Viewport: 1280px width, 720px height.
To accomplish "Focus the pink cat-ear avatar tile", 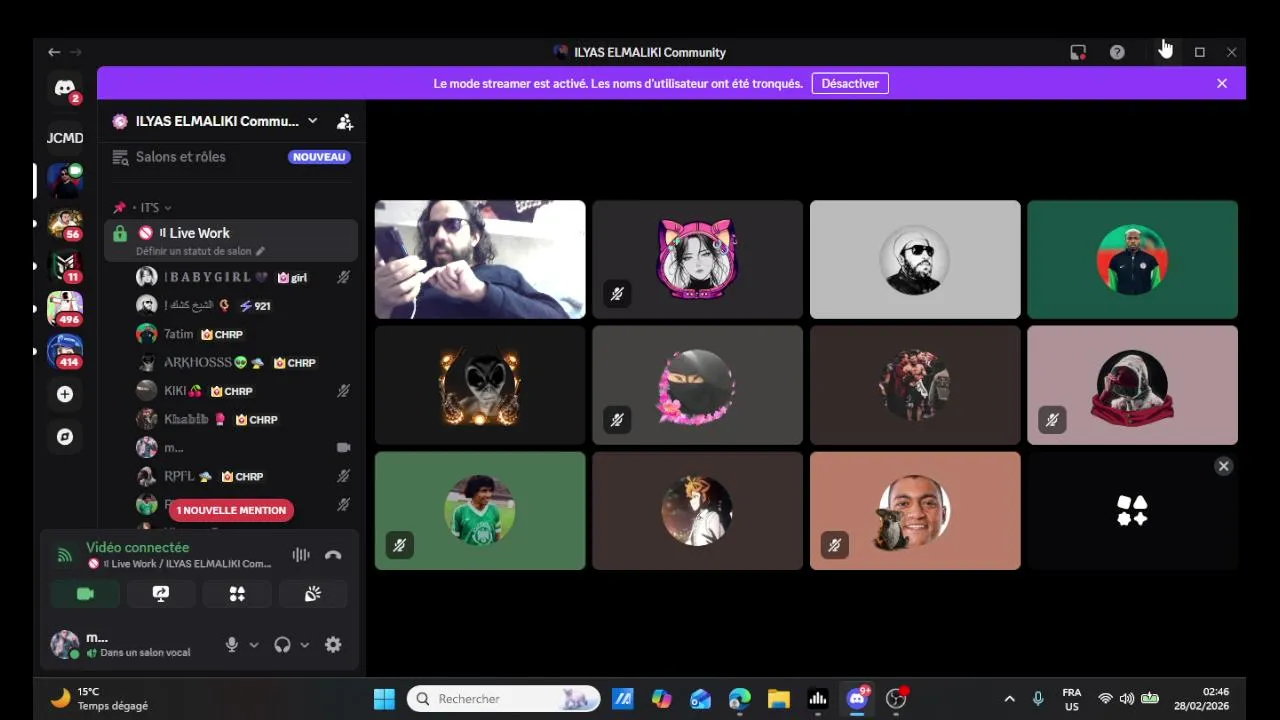I will coord(697,260).
